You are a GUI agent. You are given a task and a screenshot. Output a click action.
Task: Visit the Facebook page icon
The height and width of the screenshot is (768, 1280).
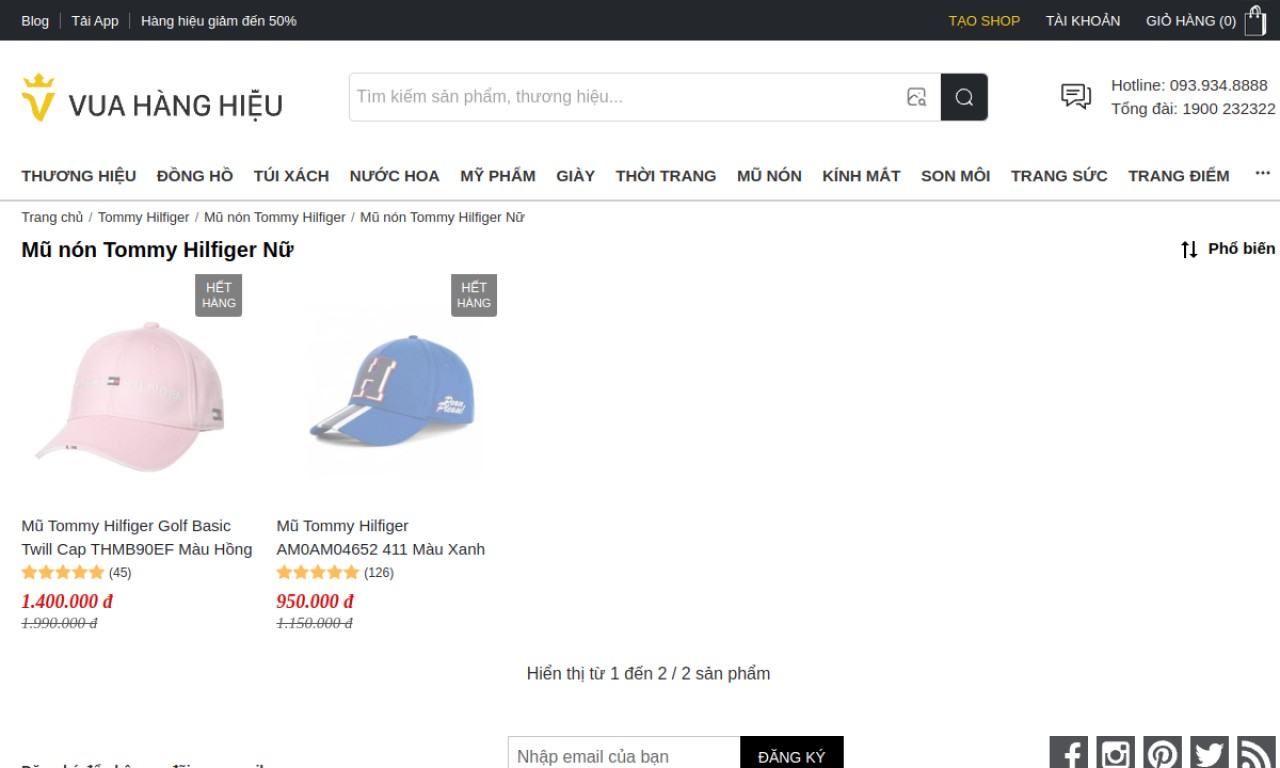[x=1068, y=754]
